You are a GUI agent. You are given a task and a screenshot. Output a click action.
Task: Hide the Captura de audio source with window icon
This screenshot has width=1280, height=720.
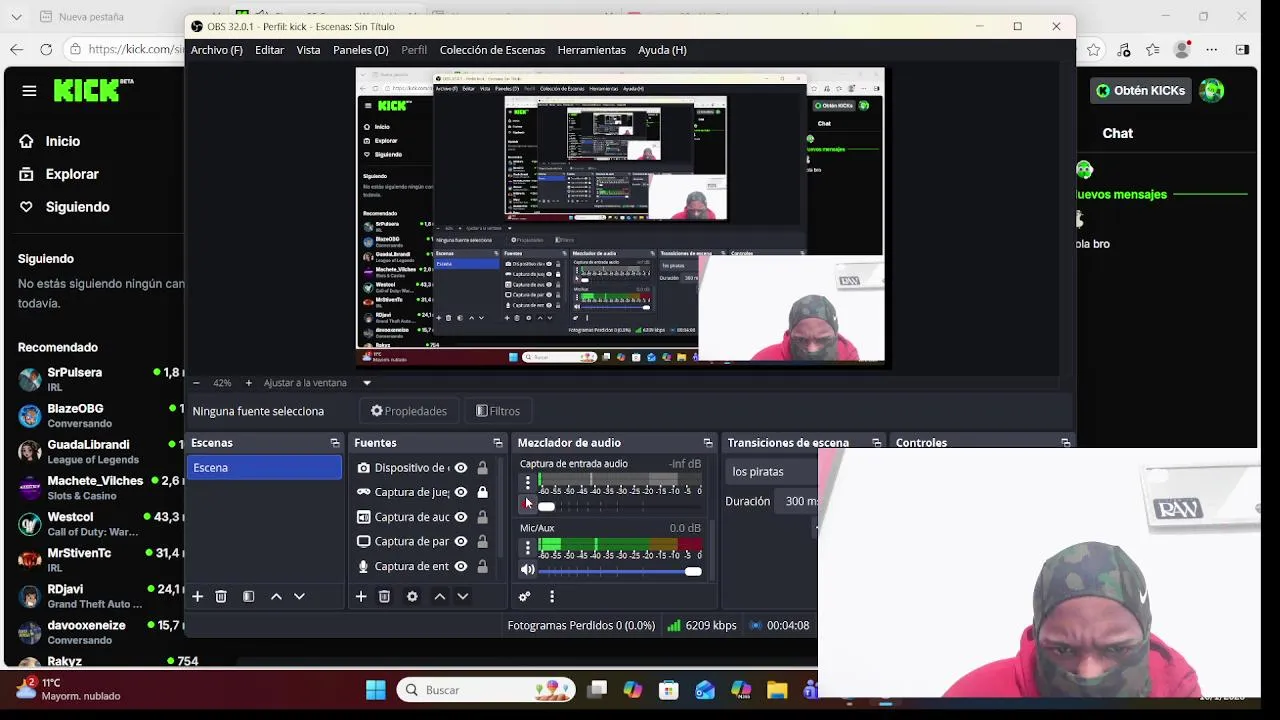(x=461, y=517)
